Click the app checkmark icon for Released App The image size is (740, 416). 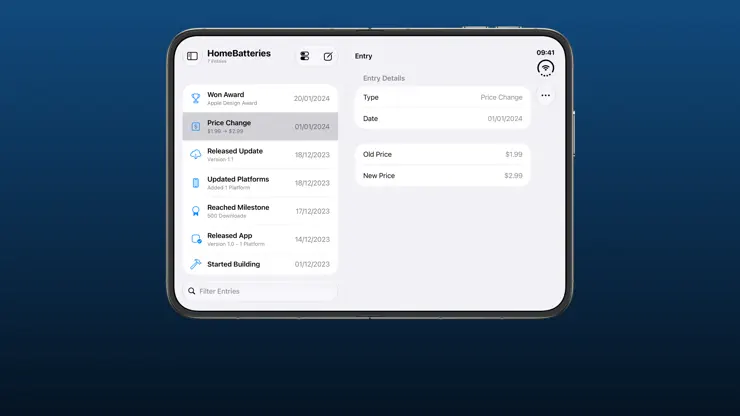pos(196,239)
